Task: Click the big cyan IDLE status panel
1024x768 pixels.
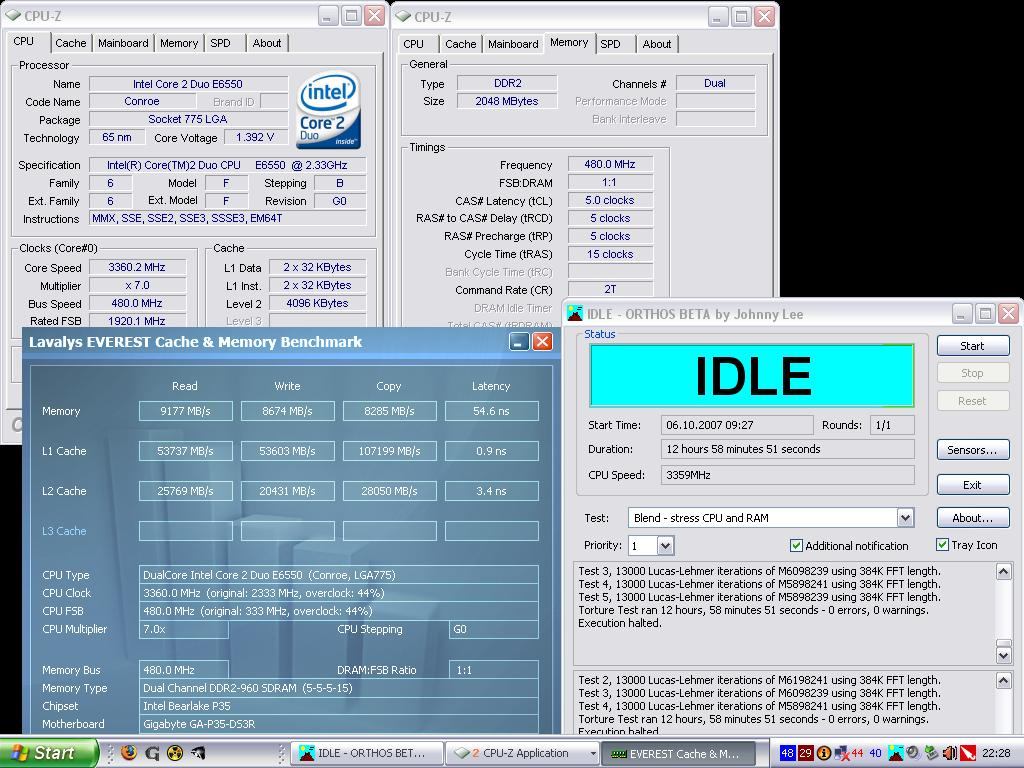Action: click(752, 376)
